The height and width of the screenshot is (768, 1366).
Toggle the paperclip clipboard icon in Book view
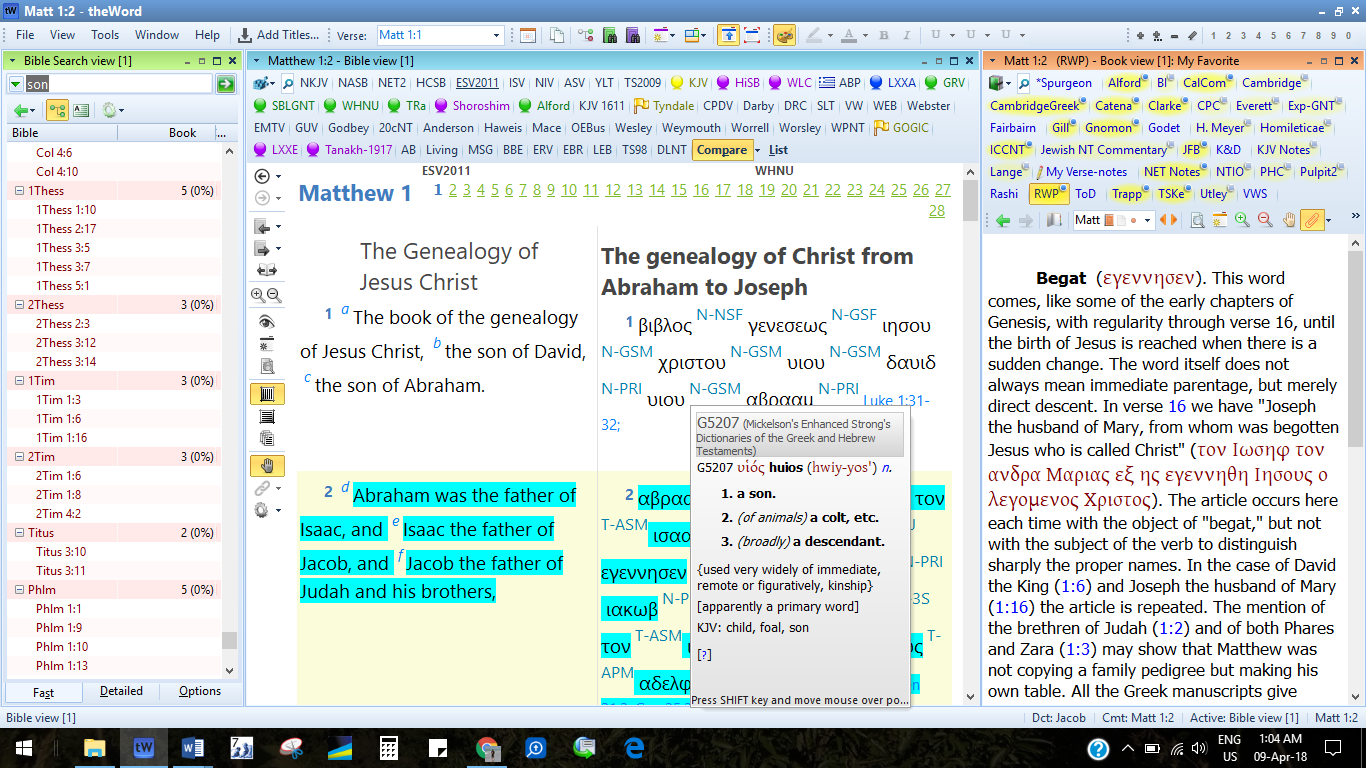[x=1311, y=219]
